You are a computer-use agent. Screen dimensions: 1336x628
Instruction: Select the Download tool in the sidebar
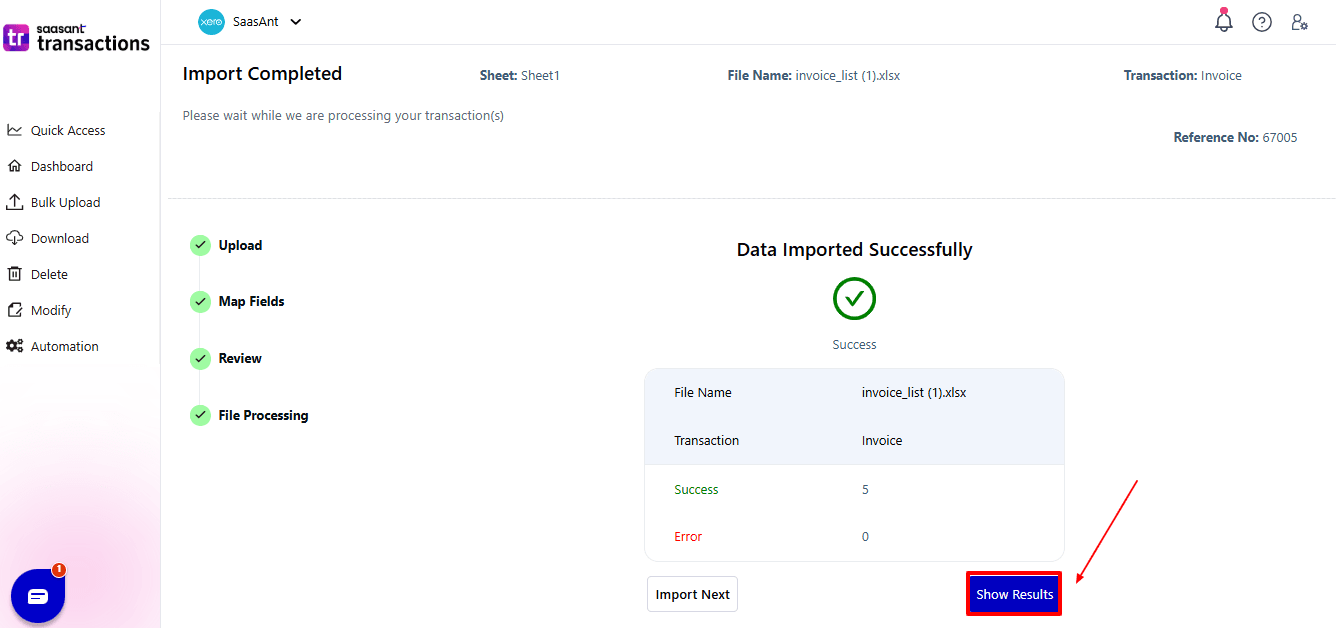click(60, 238)
